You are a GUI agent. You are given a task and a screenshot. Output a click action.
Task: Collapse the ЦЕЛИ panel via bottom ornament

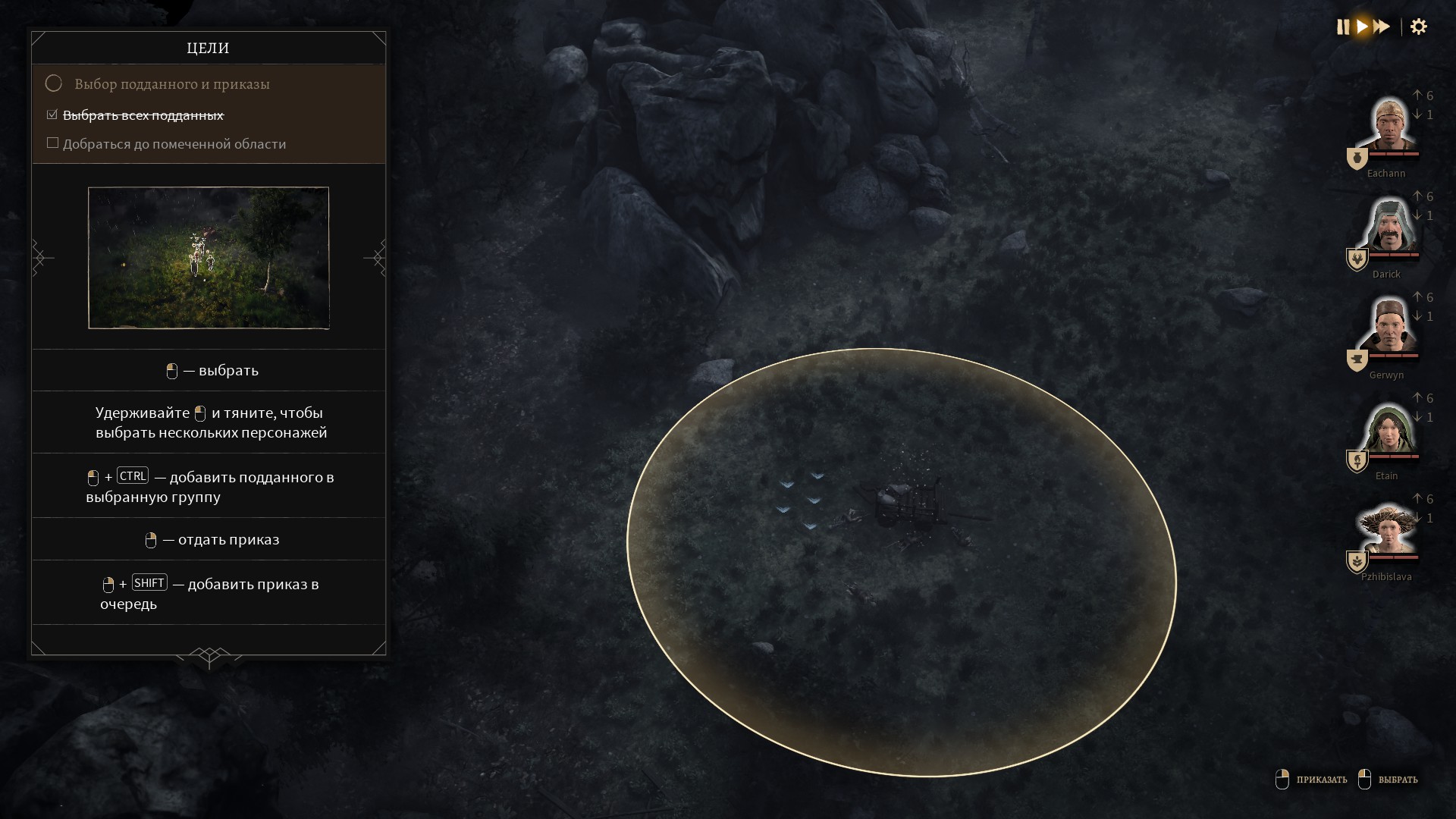(209, 656)
